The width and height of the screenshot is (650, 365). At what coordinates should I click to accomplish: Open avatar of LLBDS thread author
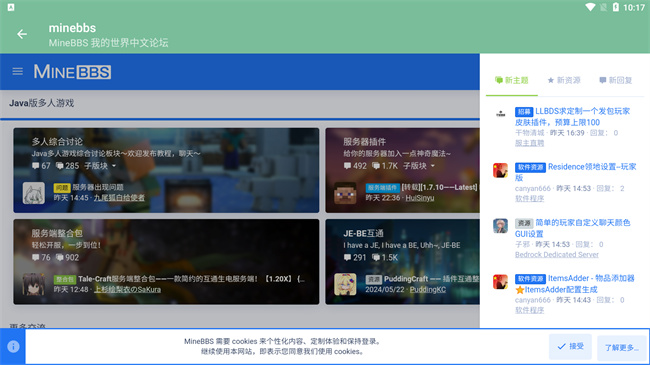(500, 114)
